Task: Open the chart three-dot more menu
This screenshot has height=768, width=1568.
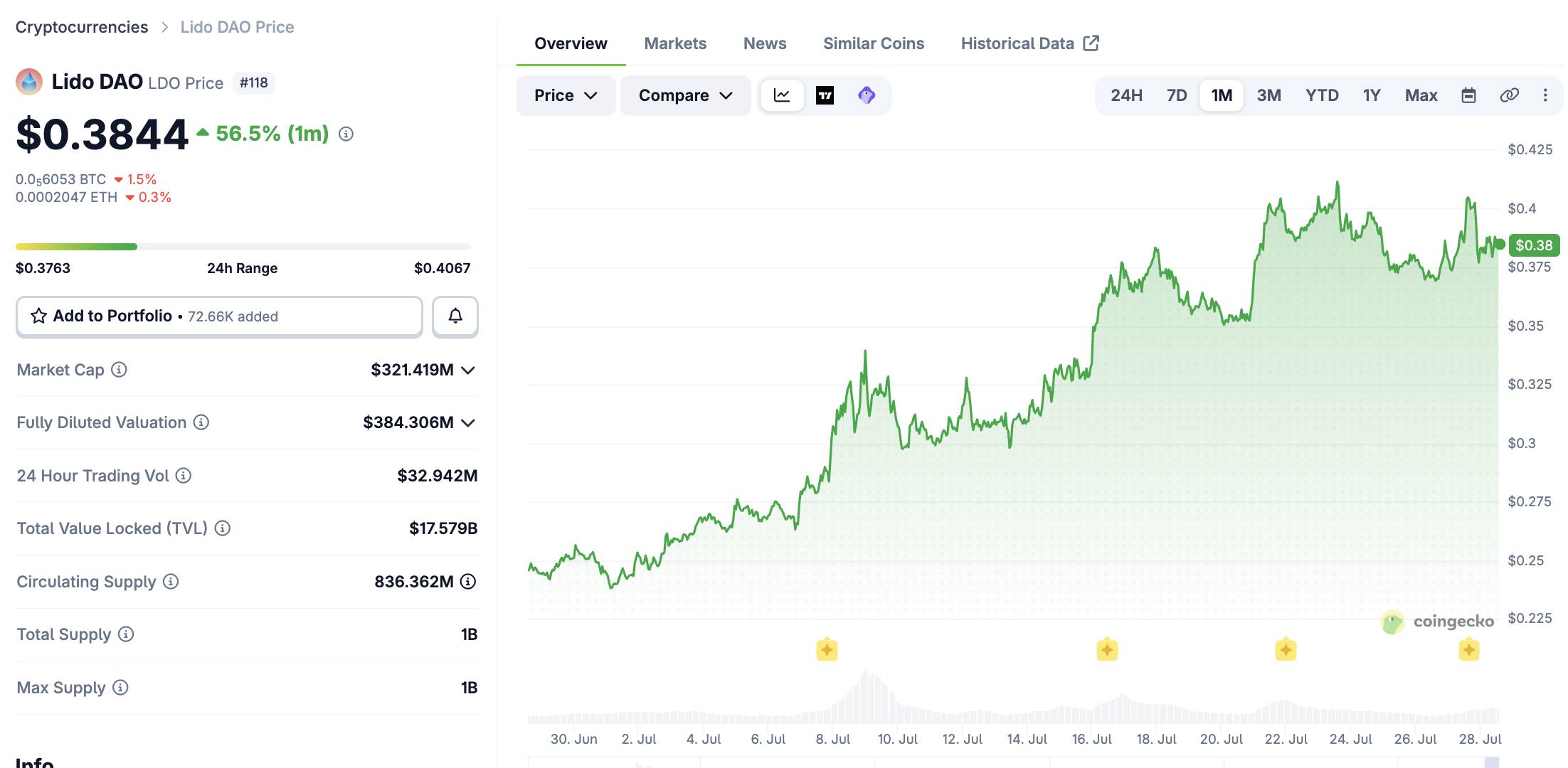Action: point(1545,95)
